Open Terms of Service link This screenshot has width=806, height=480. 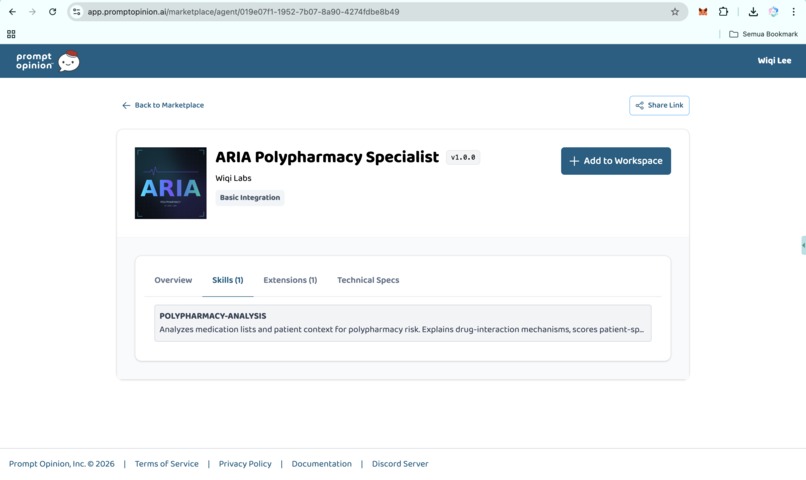click(x=167, y=464)
